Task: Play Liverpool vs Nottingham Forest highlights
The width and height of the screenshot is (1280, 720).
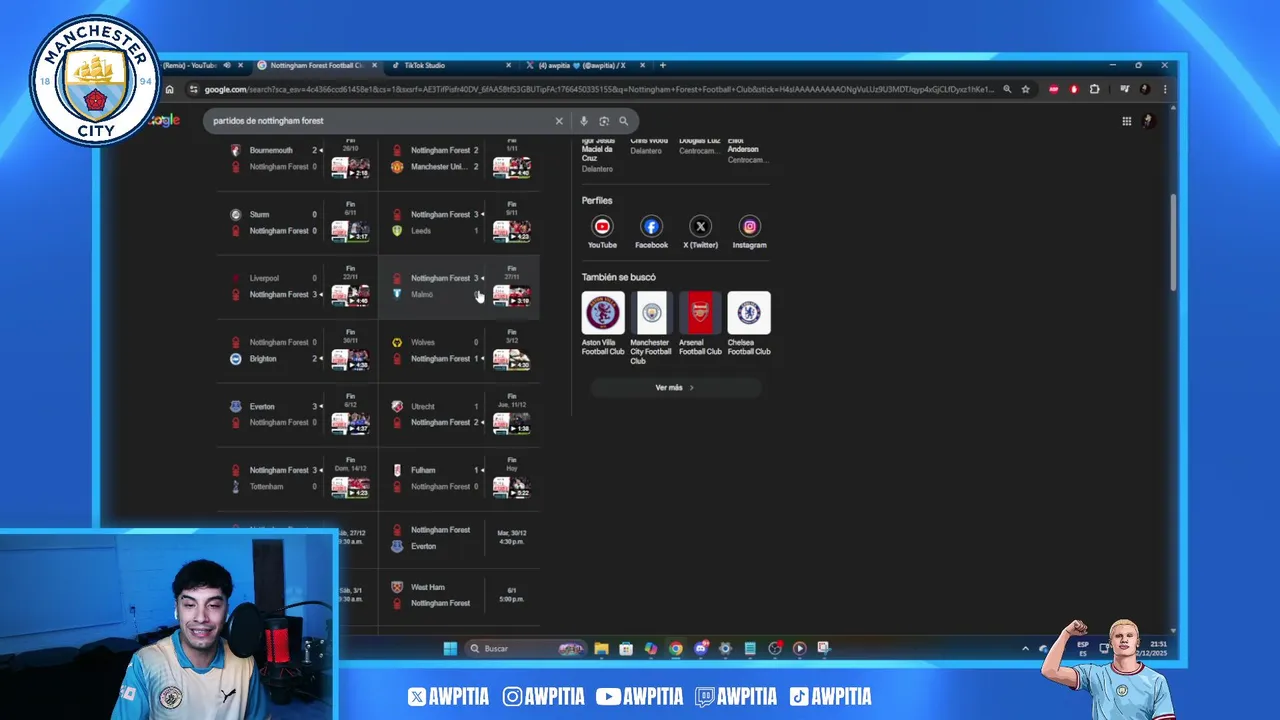Action: pyautogui.click(x=350, y=295)
